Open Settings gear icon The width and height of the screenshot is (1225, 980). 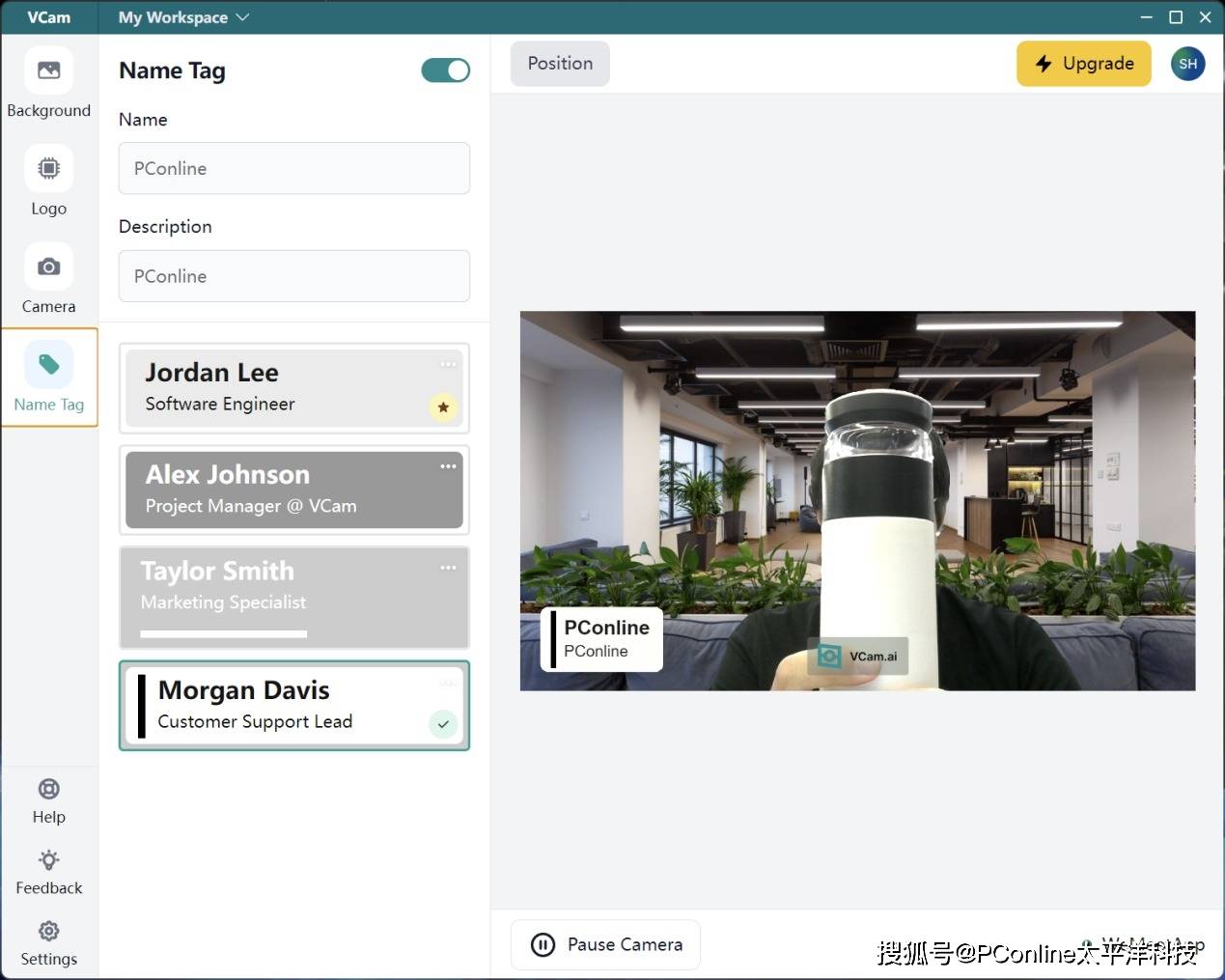[x=48, y=931]
